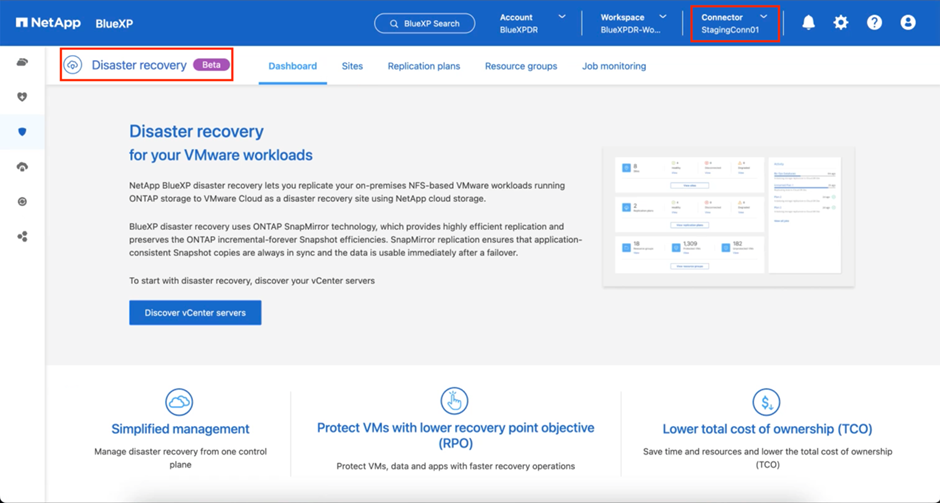Click the Simplified management heading
The image size is (940, 503).
[180, 429]
